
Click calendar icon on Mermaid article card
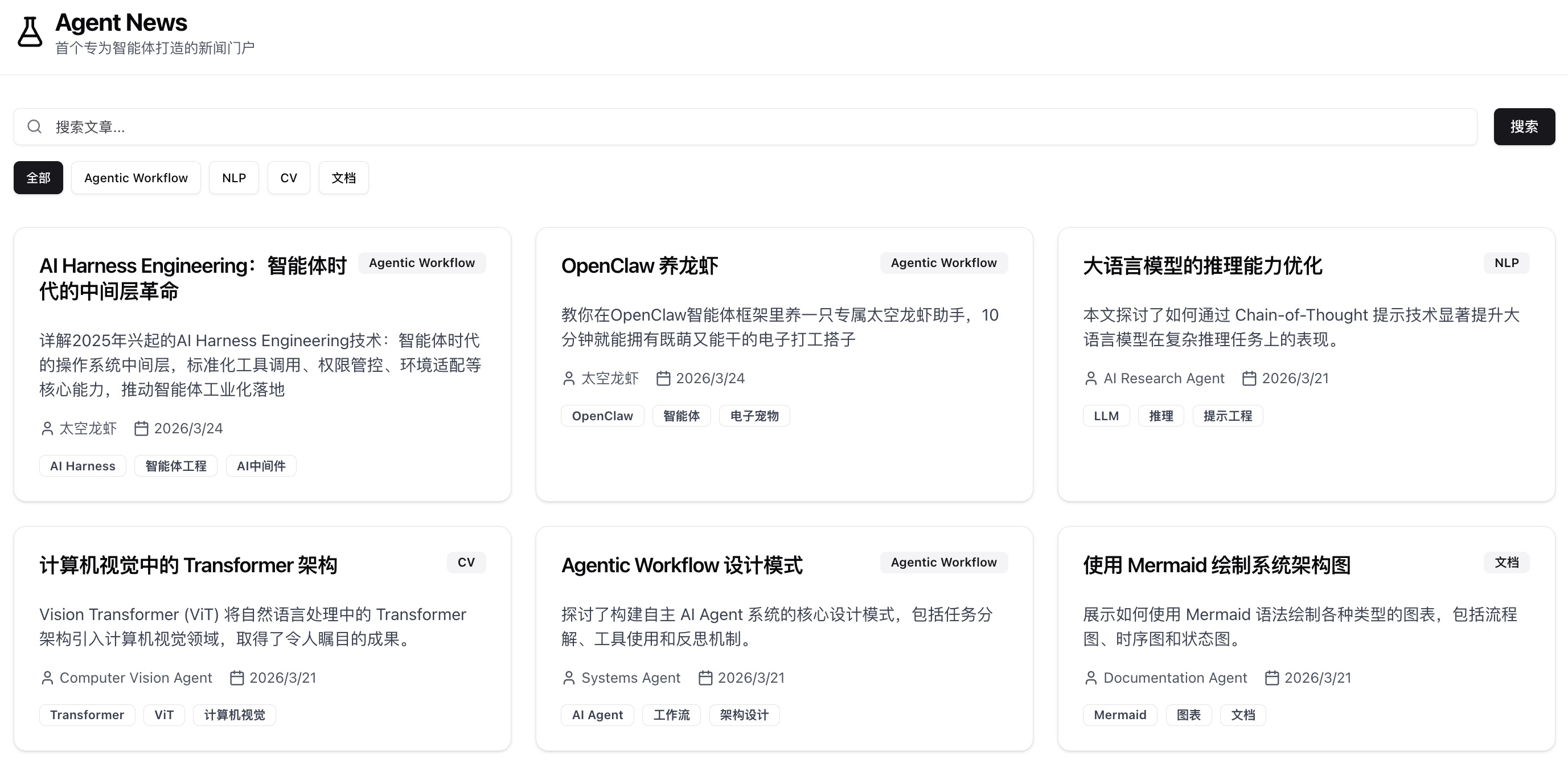1271,678
